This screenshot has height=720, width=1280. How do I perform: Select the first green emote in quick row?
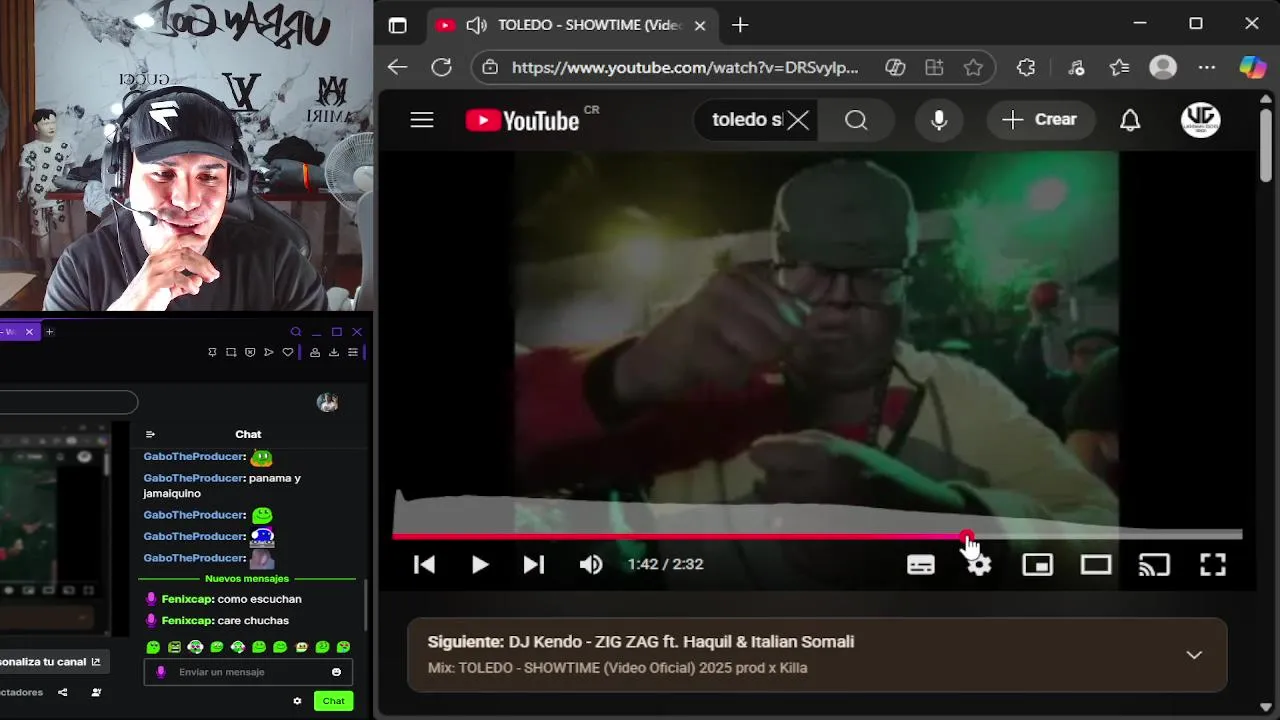[x=153, y=647]
